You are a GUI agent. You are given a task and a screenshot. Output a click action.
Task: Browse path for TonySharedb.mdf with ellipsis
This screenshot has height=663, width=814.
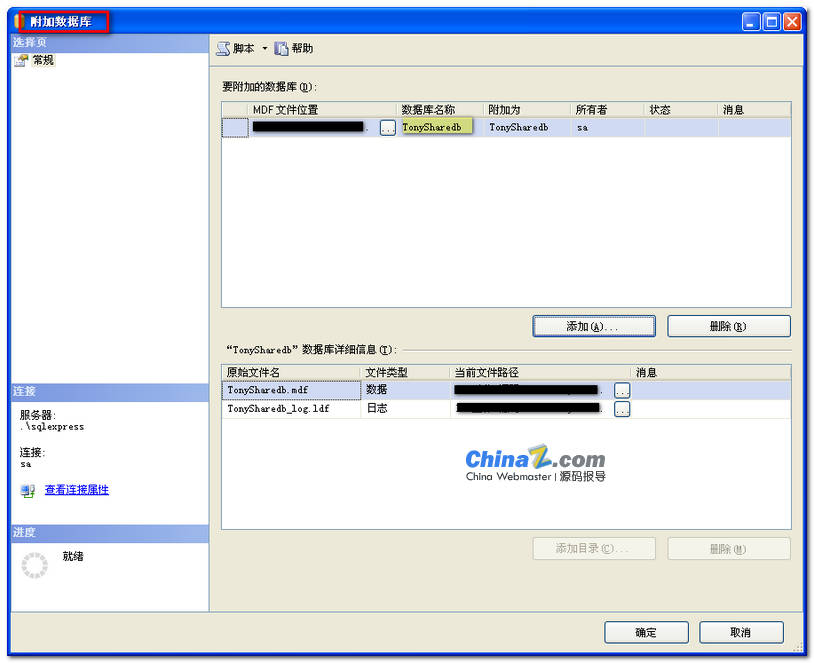622,390
